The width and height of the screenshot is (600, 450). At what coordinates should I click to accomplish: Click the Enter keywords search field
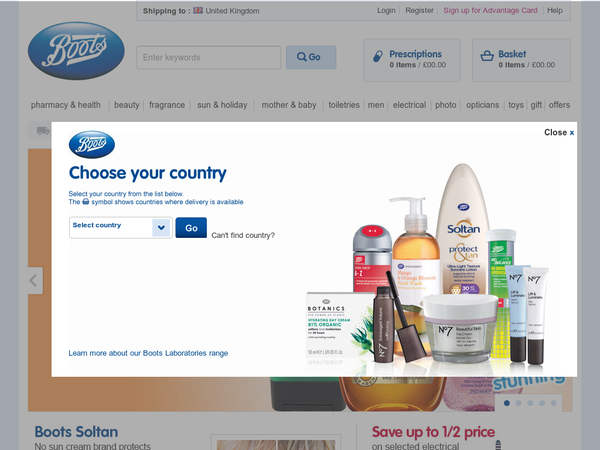(209, 57)
